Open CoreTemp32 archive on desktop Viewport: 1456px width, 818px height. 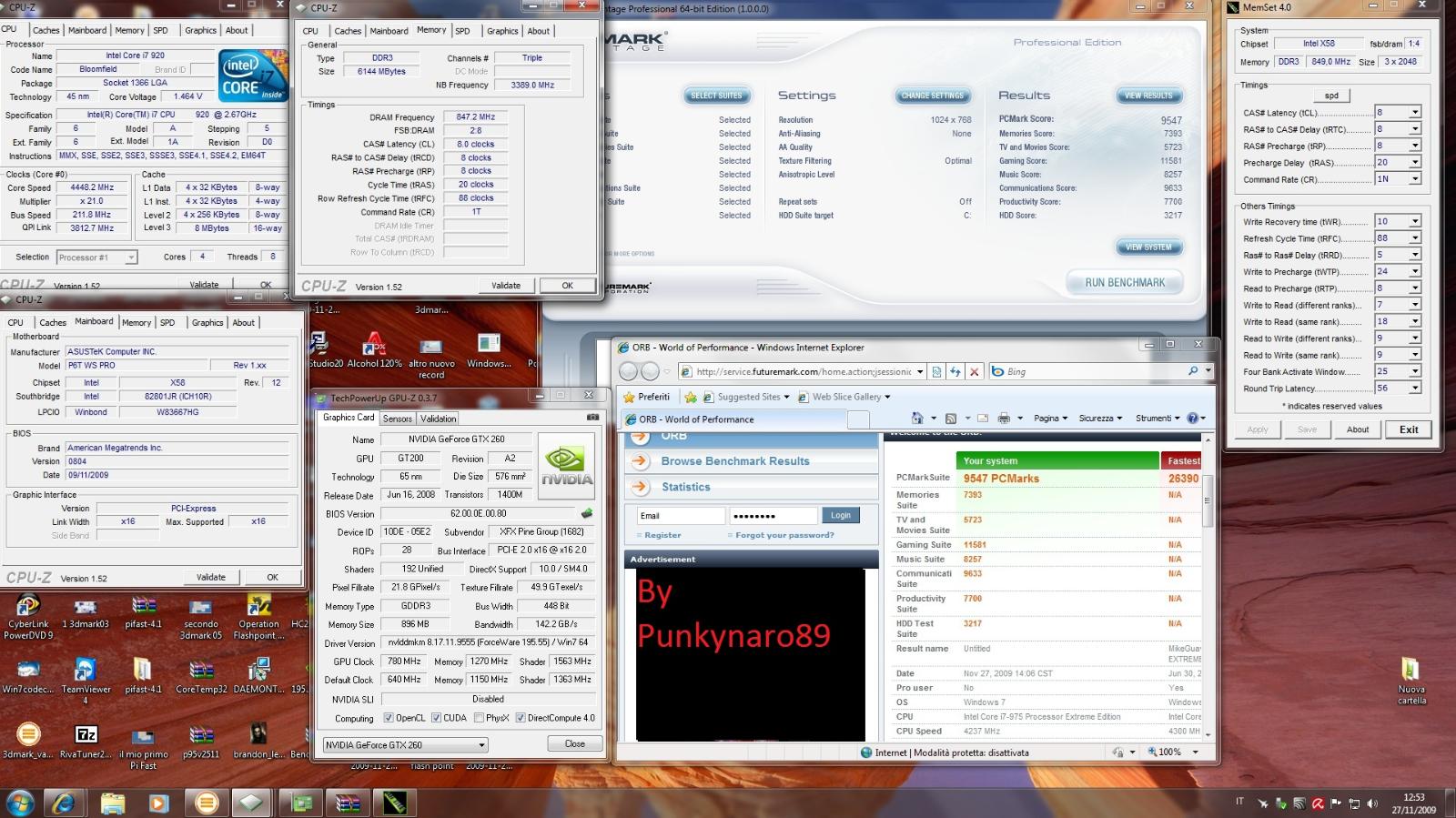[201, 676]
